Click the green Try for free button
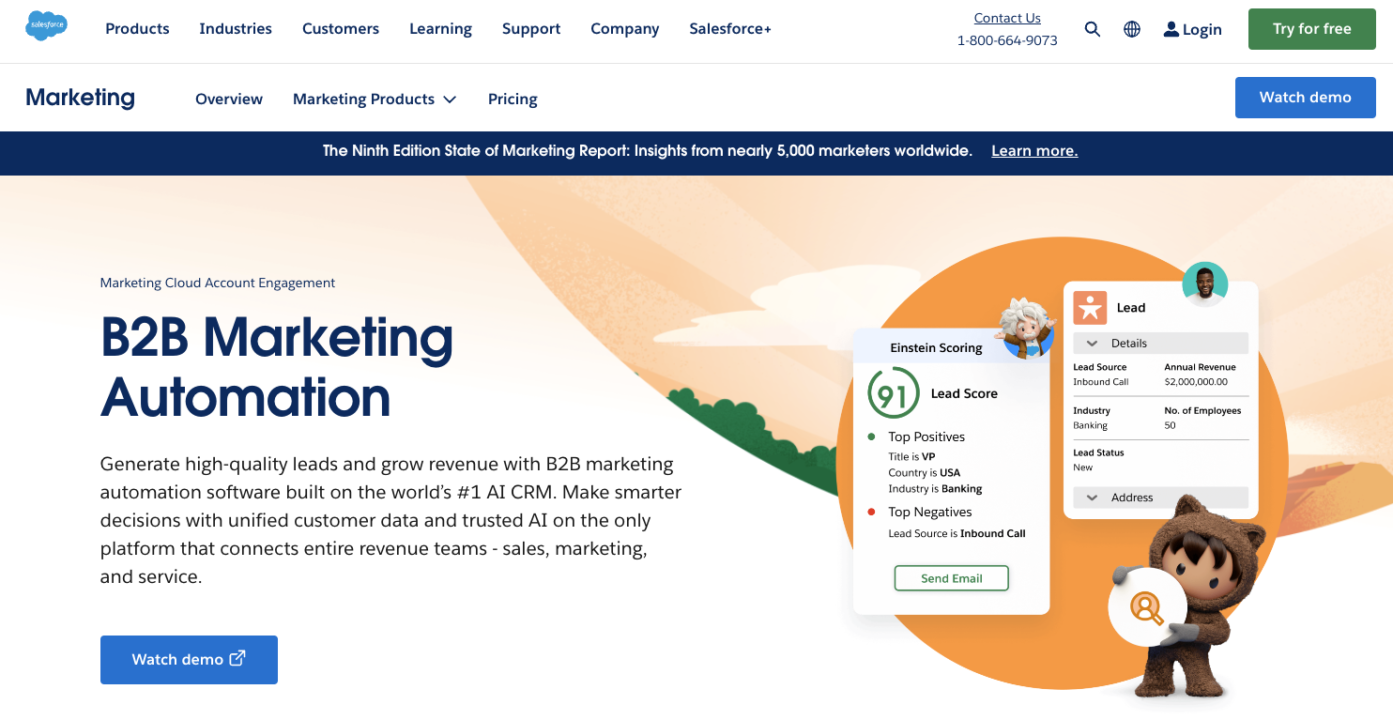 coord(1312,29)
